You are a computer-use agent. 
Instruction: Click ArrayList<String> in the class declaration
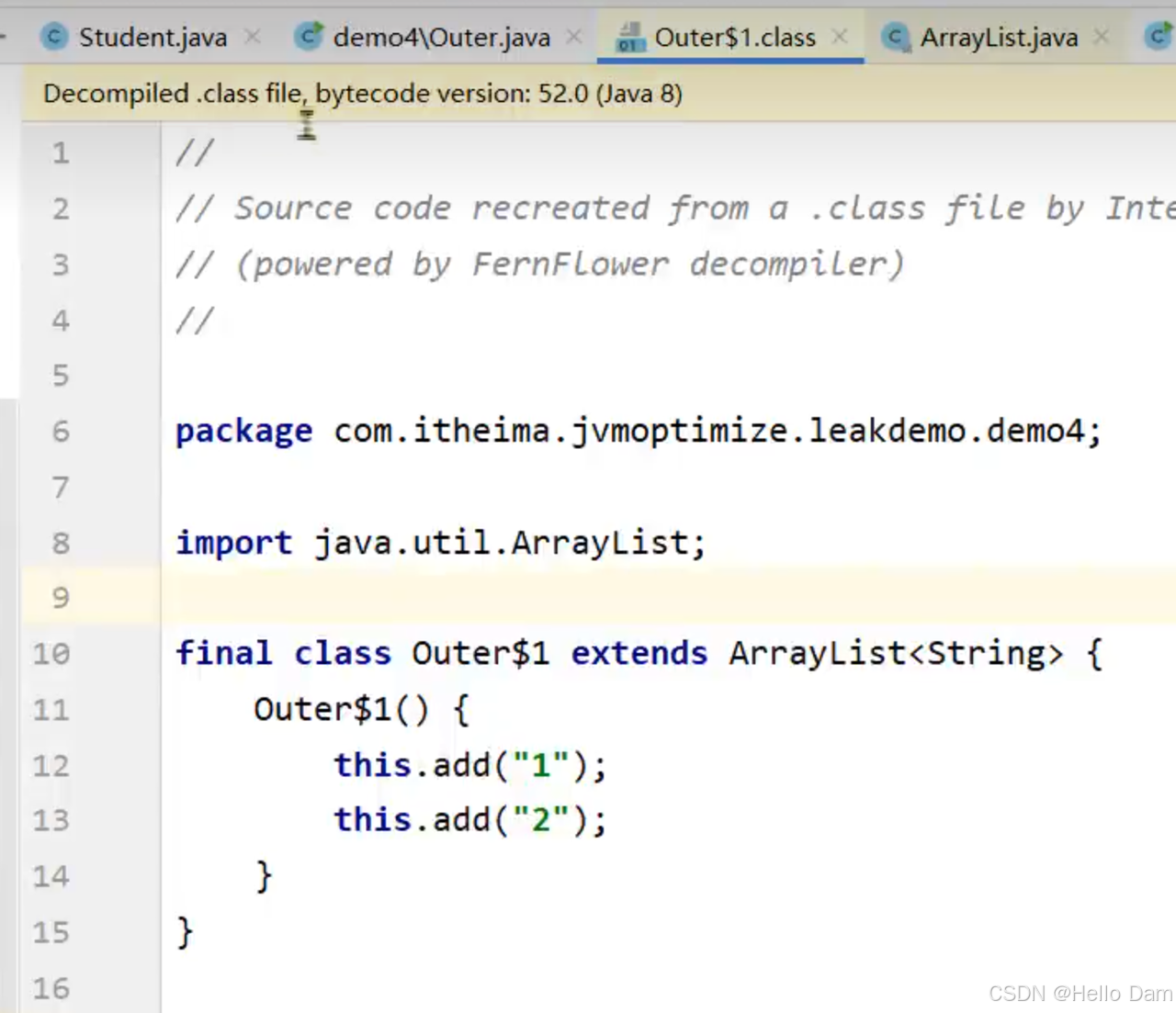(897, 654)
